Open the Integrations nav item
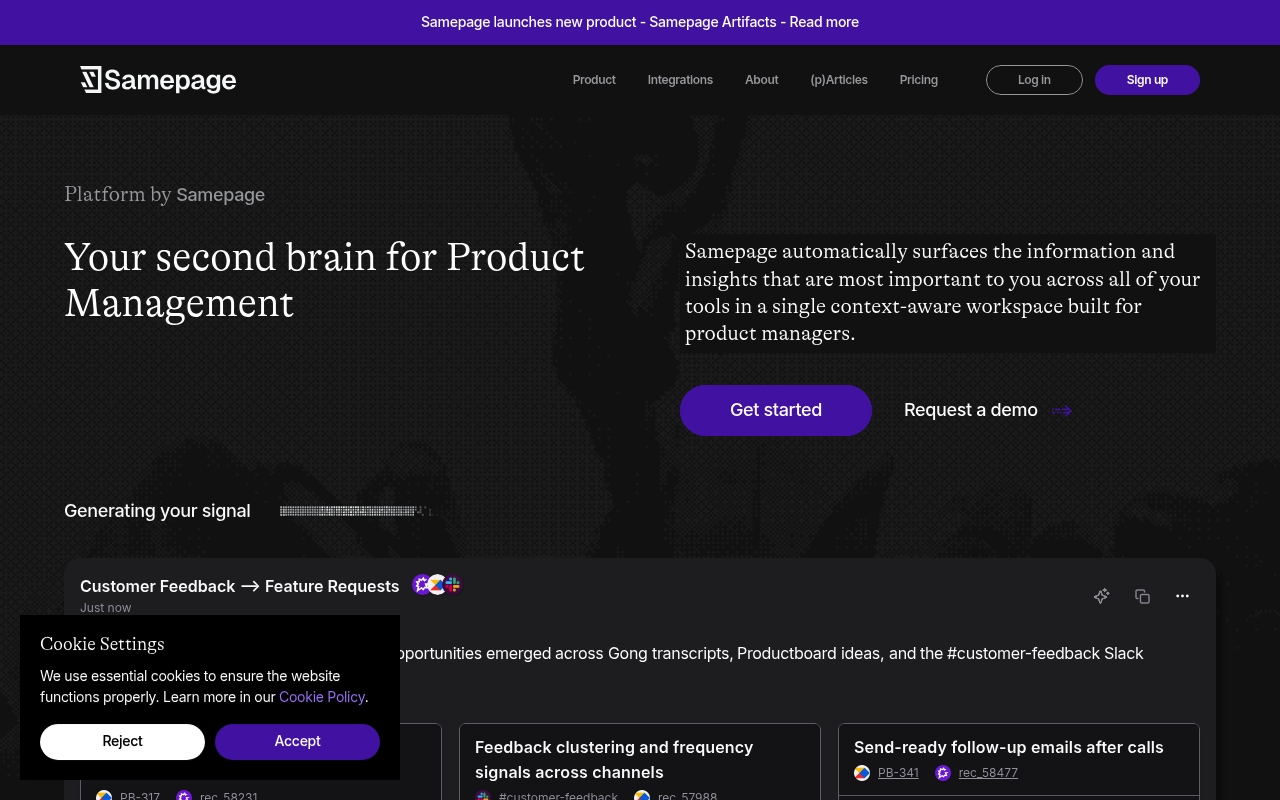The width and height of the screenshot is (1280, 800). click(680, 80)
